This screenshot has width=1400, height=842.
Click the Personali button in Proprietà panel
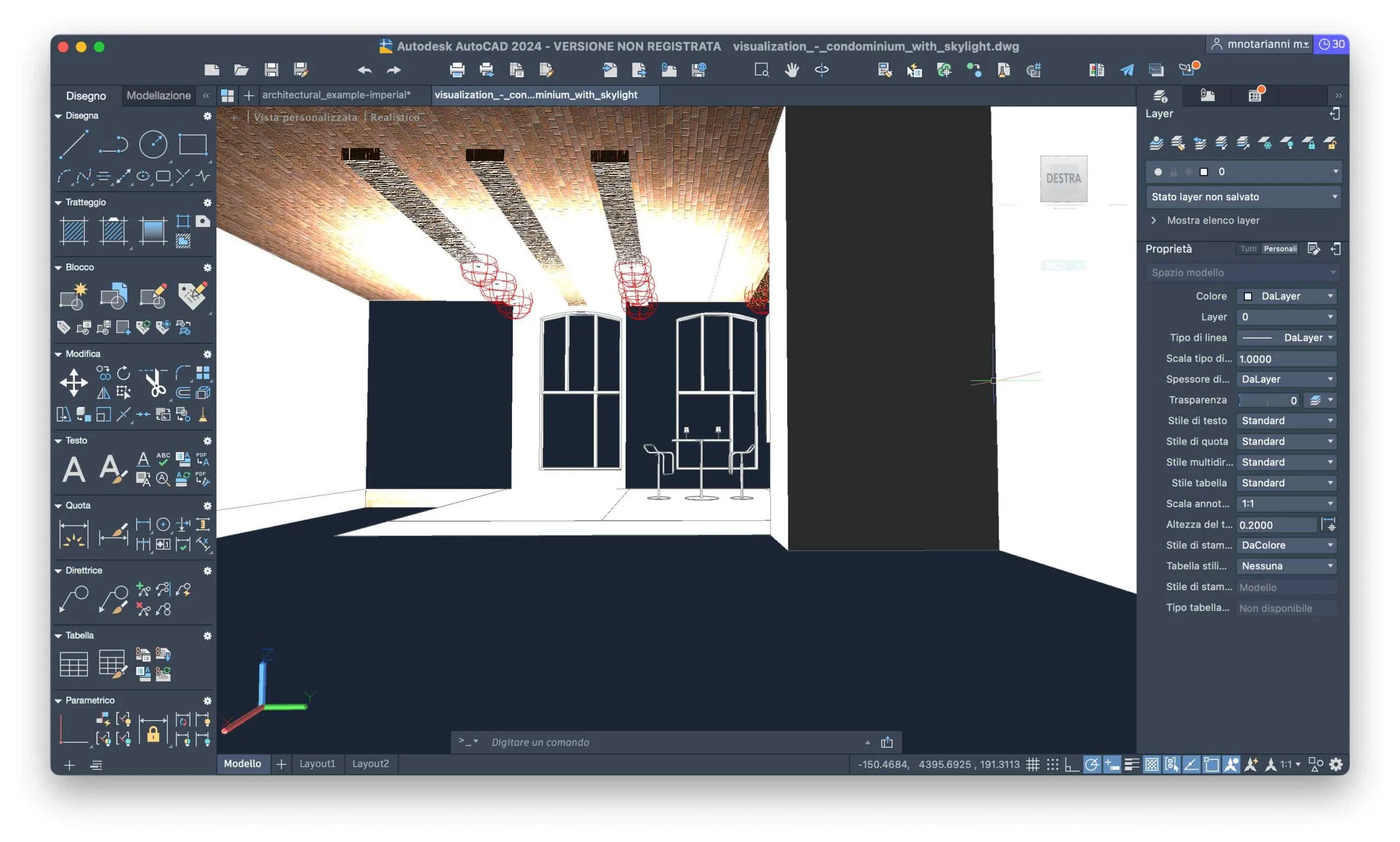tap(1281, 248)
